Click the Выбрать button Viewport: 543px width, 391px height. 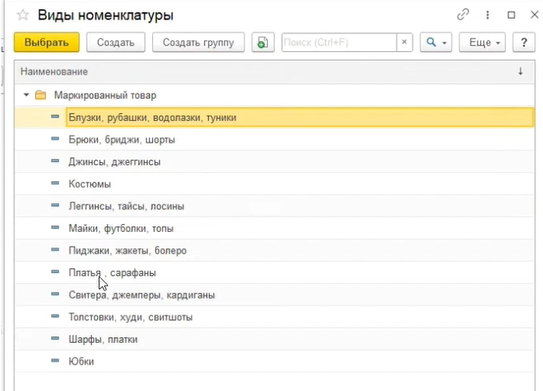coord(46,43)
